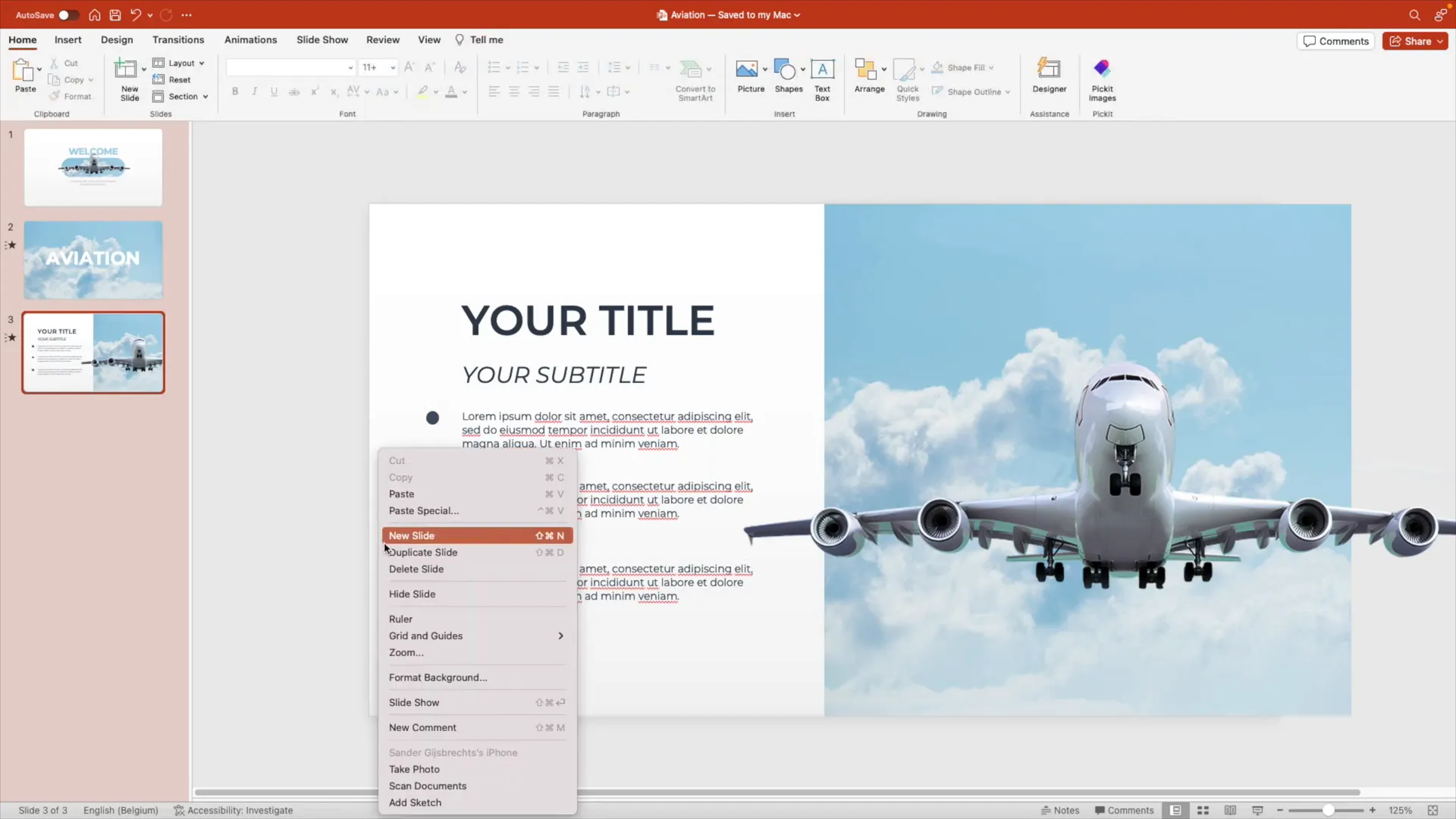Screen dimensions: 1456x819
Task: Click the Tell me search field
Action: pyautogui.click(x=479, y=39)
